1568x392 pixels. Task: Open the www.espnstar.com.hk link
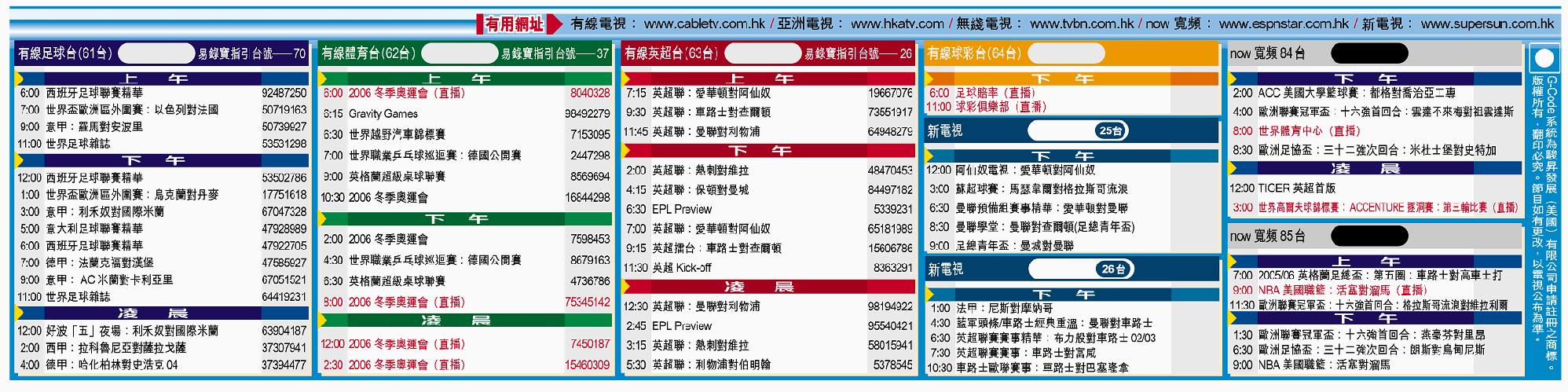pos(1284,24)
